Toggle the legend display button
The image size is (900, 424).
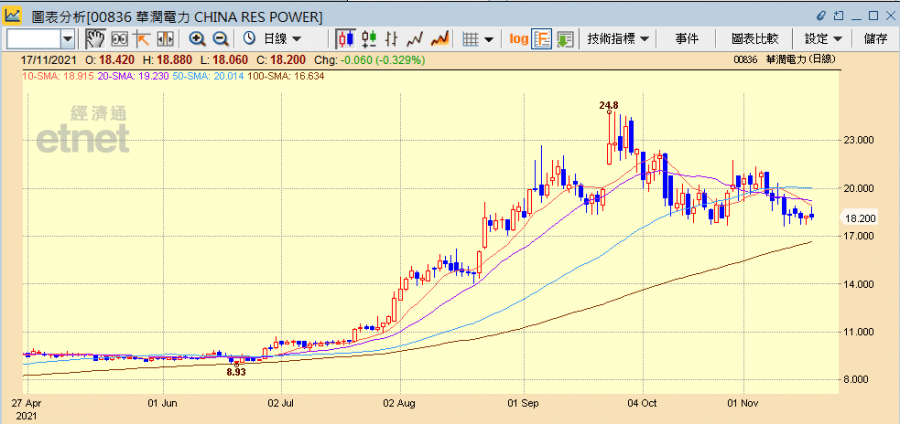point(542,39)
